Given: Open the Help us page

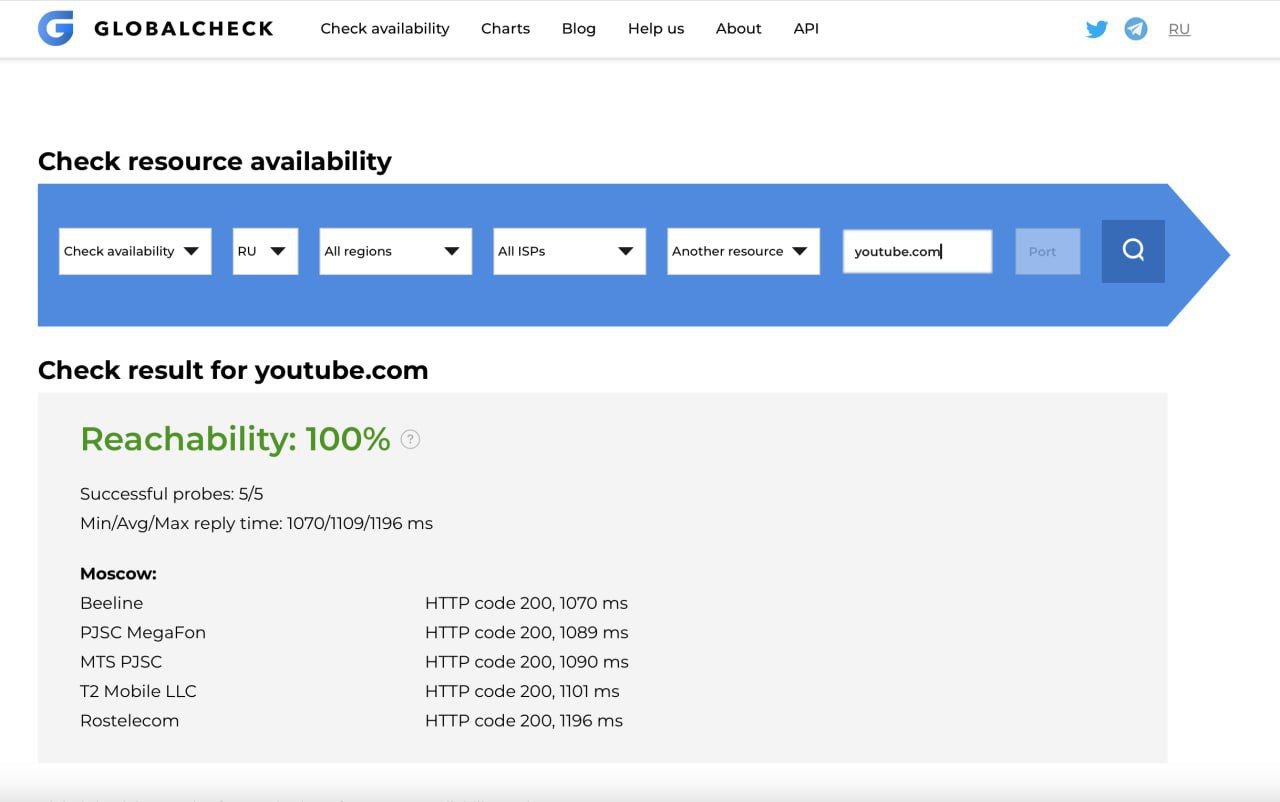Looking at the screenshot, I should [656, 29].
